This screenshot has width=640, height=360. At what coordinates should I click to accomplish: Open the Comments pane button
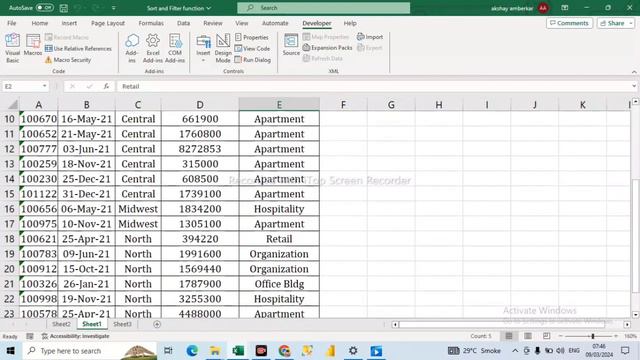569,23
